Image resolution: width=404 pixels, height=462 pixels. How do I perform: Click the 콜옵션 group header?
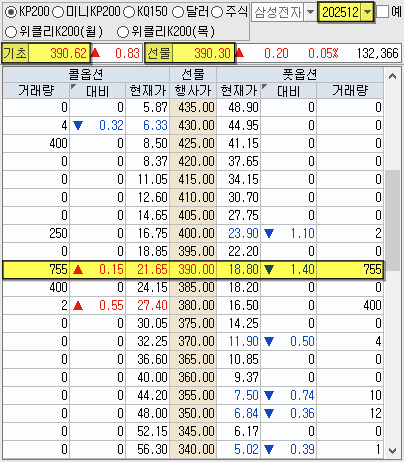click(86, 75)
